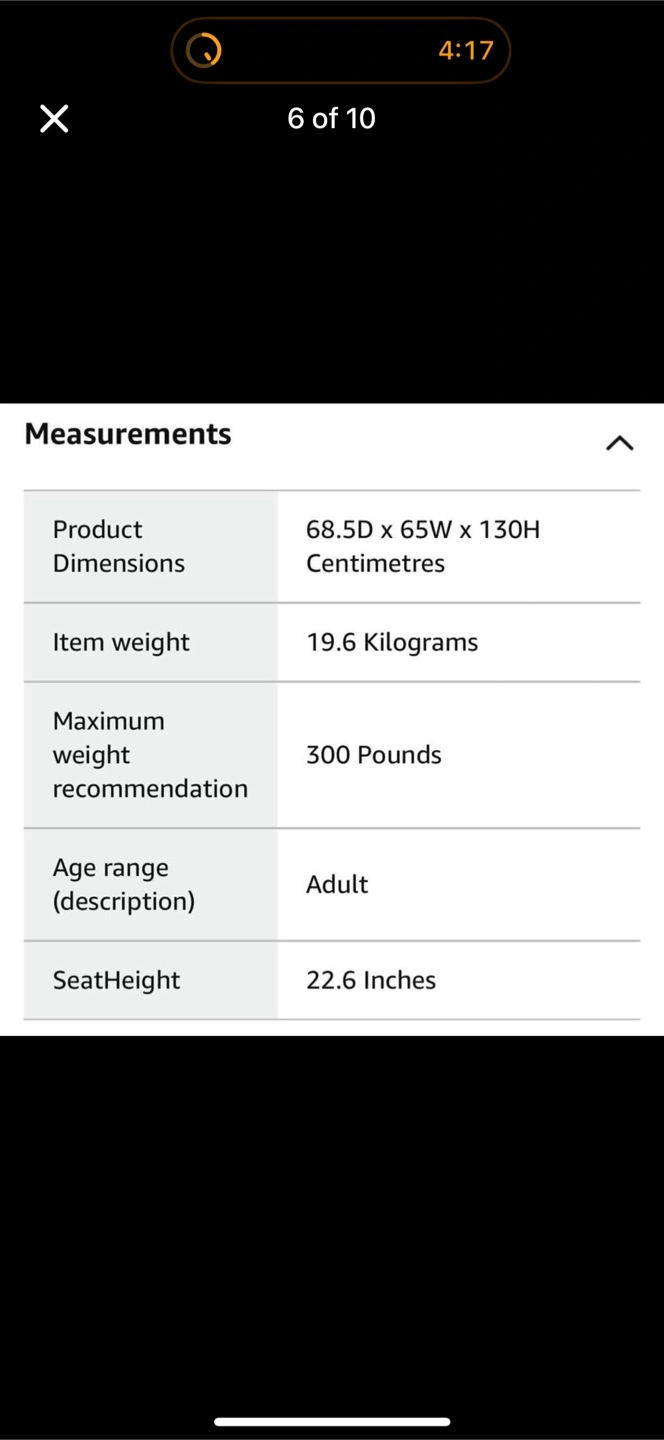Tap the home indicator bar
The image size is (664, 1440).
pyautogui.click(x=332, y=1421)
